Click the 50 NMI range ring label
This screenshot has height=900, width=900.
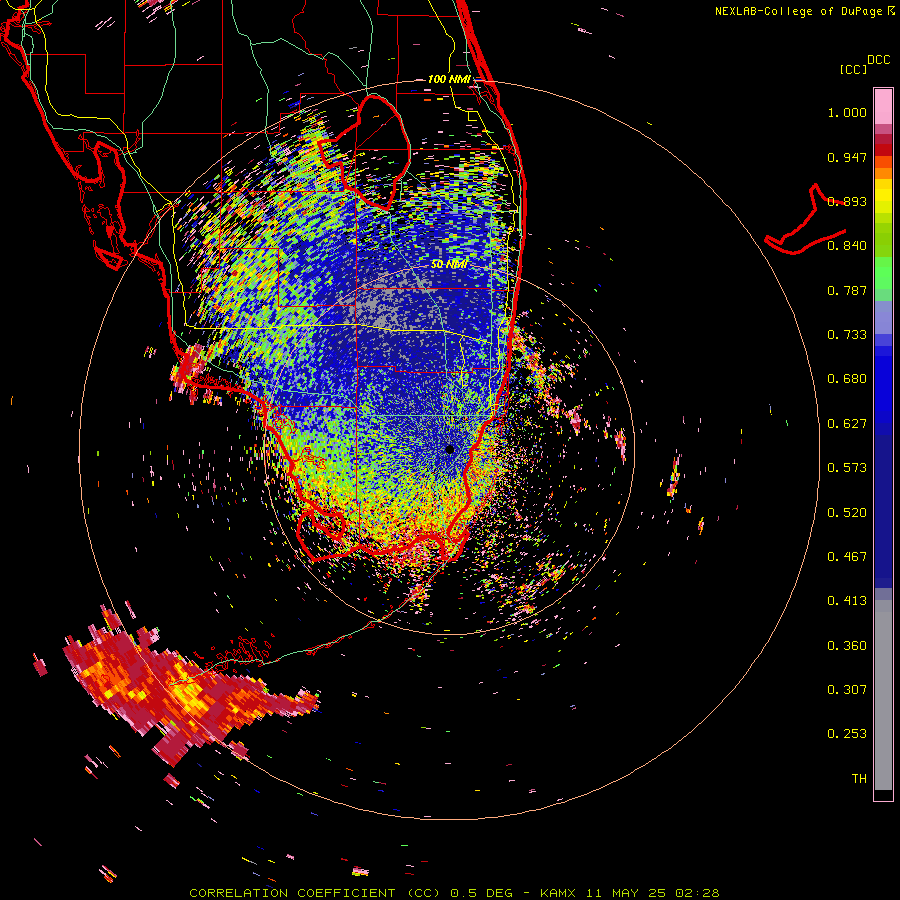(449, 264)
